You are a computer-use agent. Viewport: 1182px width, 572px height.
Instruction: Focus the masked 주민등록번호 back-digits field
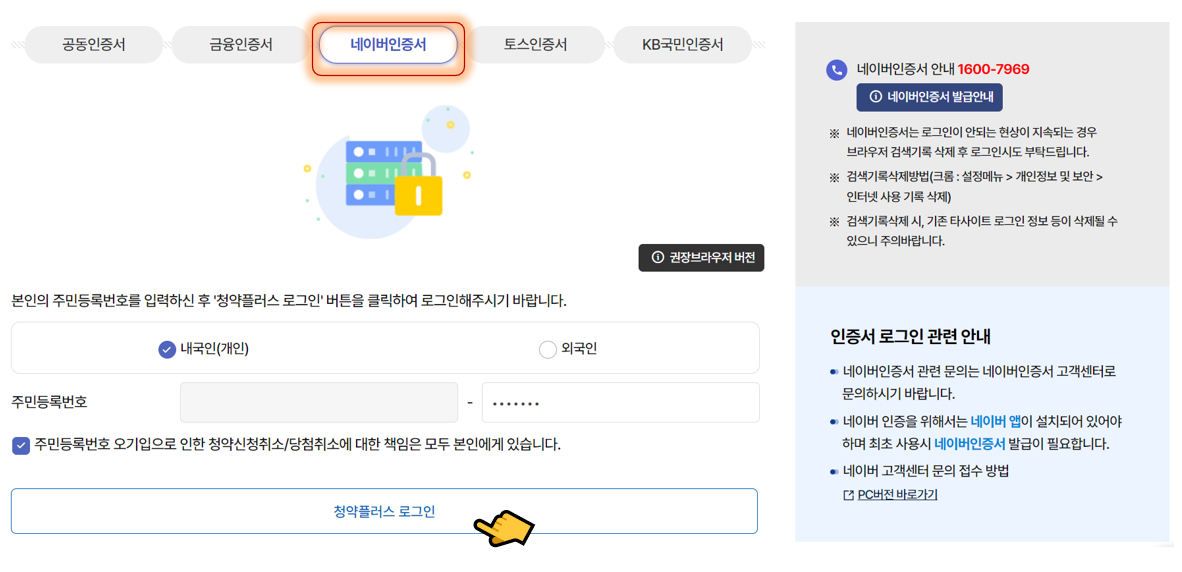pos(620,402)
